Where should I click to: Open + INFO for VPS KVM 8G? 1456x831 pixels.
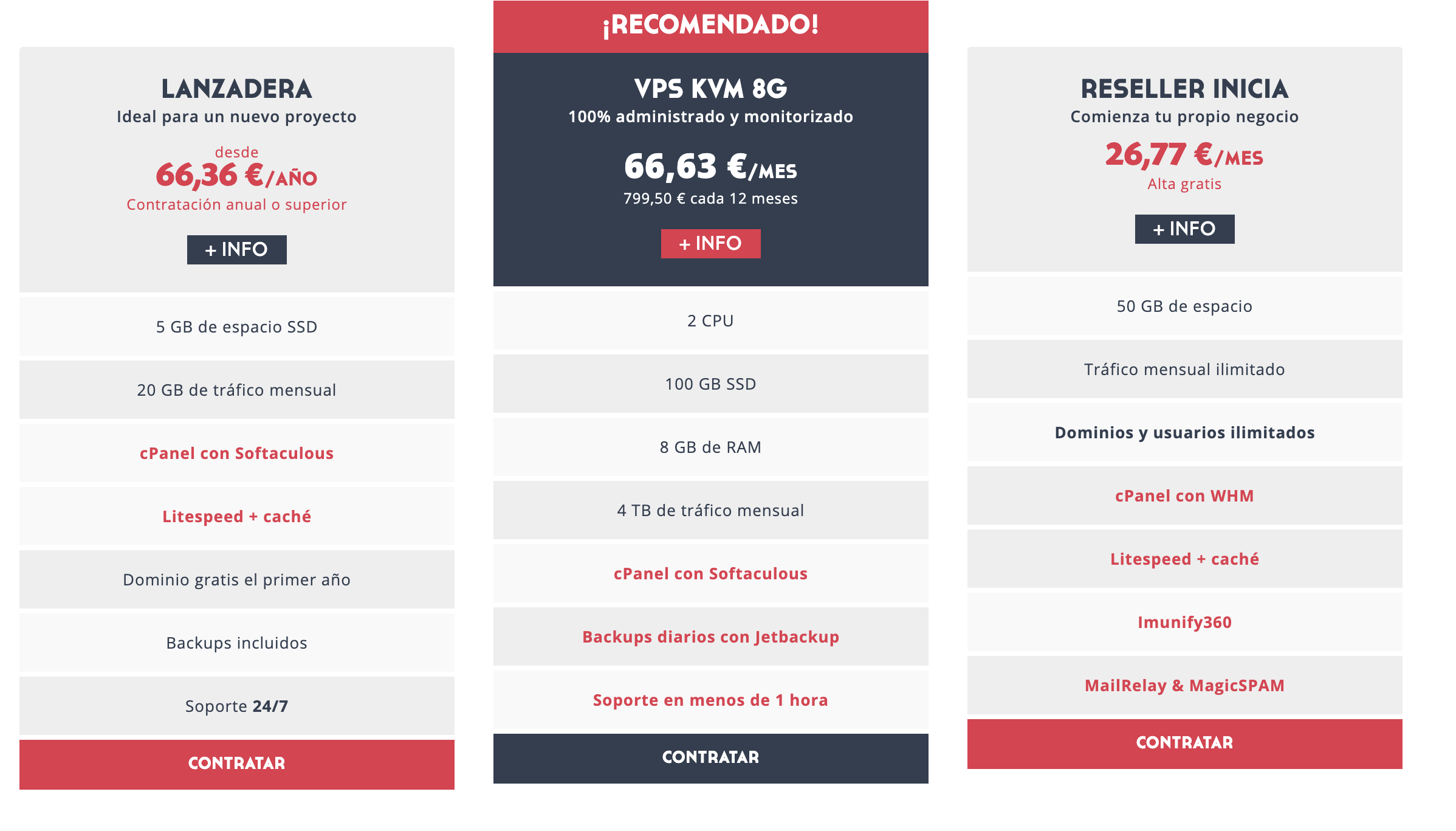coord(710,243)
